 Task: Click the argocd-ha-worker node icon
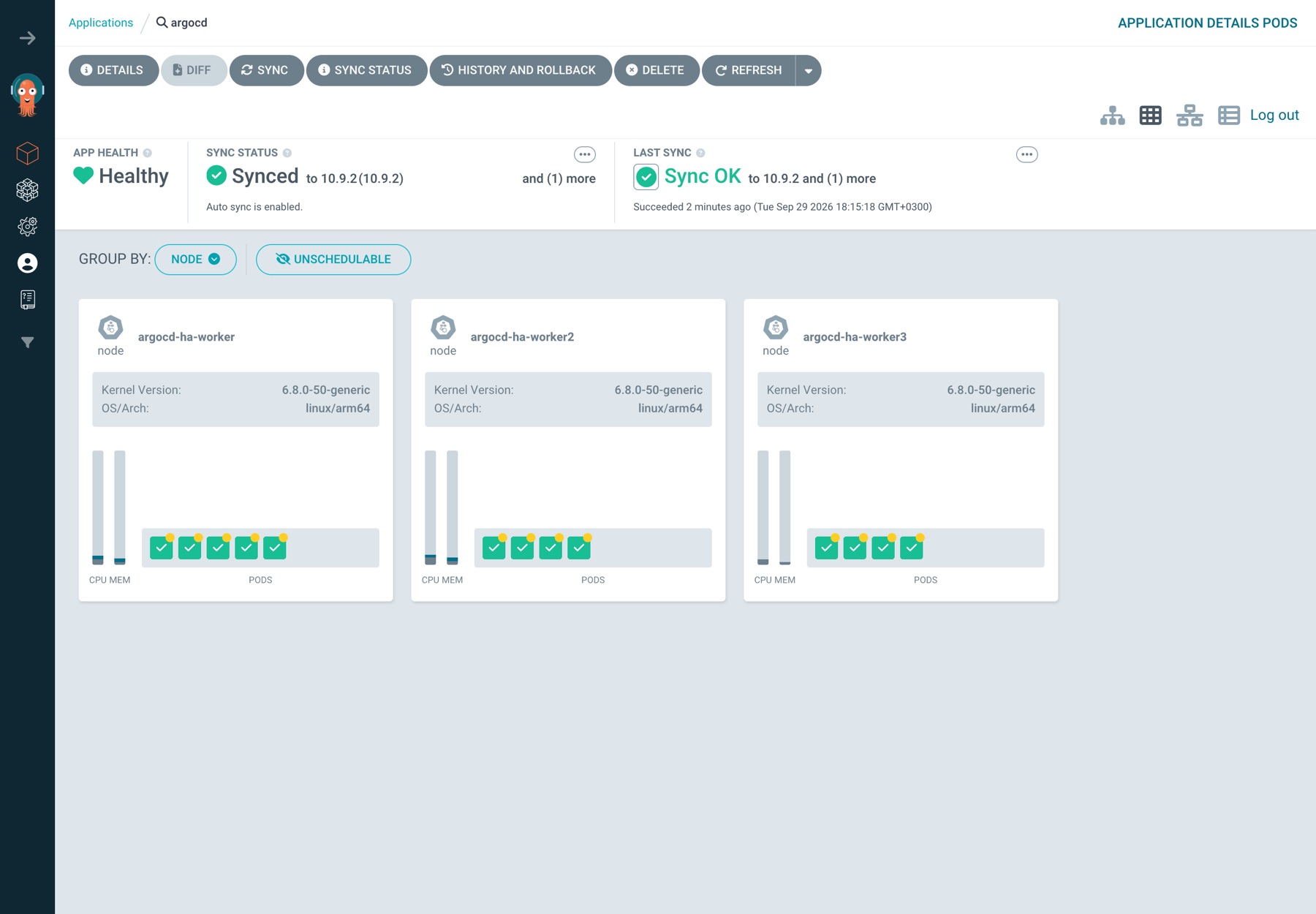(x=110, y=328)
